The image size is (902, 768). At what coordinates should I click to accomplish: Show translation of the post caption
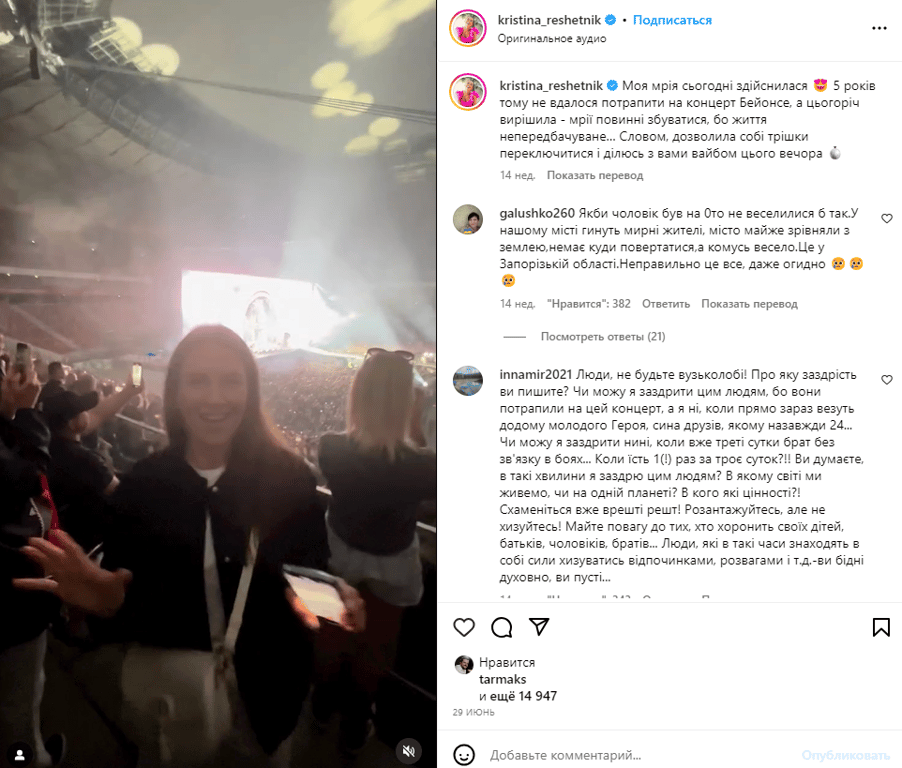click(x=595, y=175)
